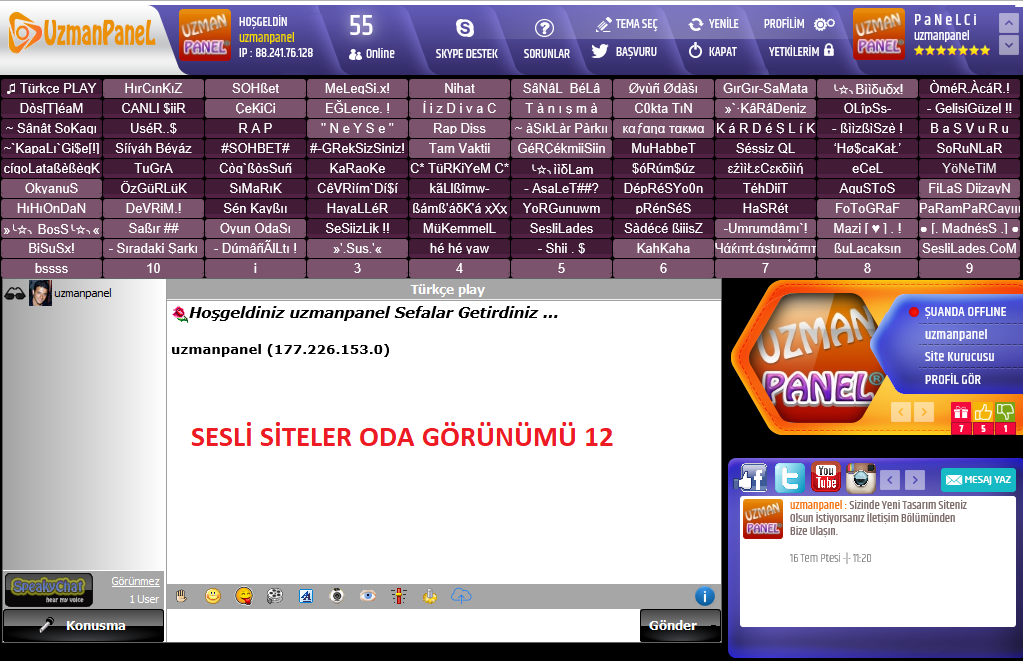This screenshot has height=661, width=1023.
Task: Click the Sorunlar question mark icon
Action: click(x=545, y=29)
